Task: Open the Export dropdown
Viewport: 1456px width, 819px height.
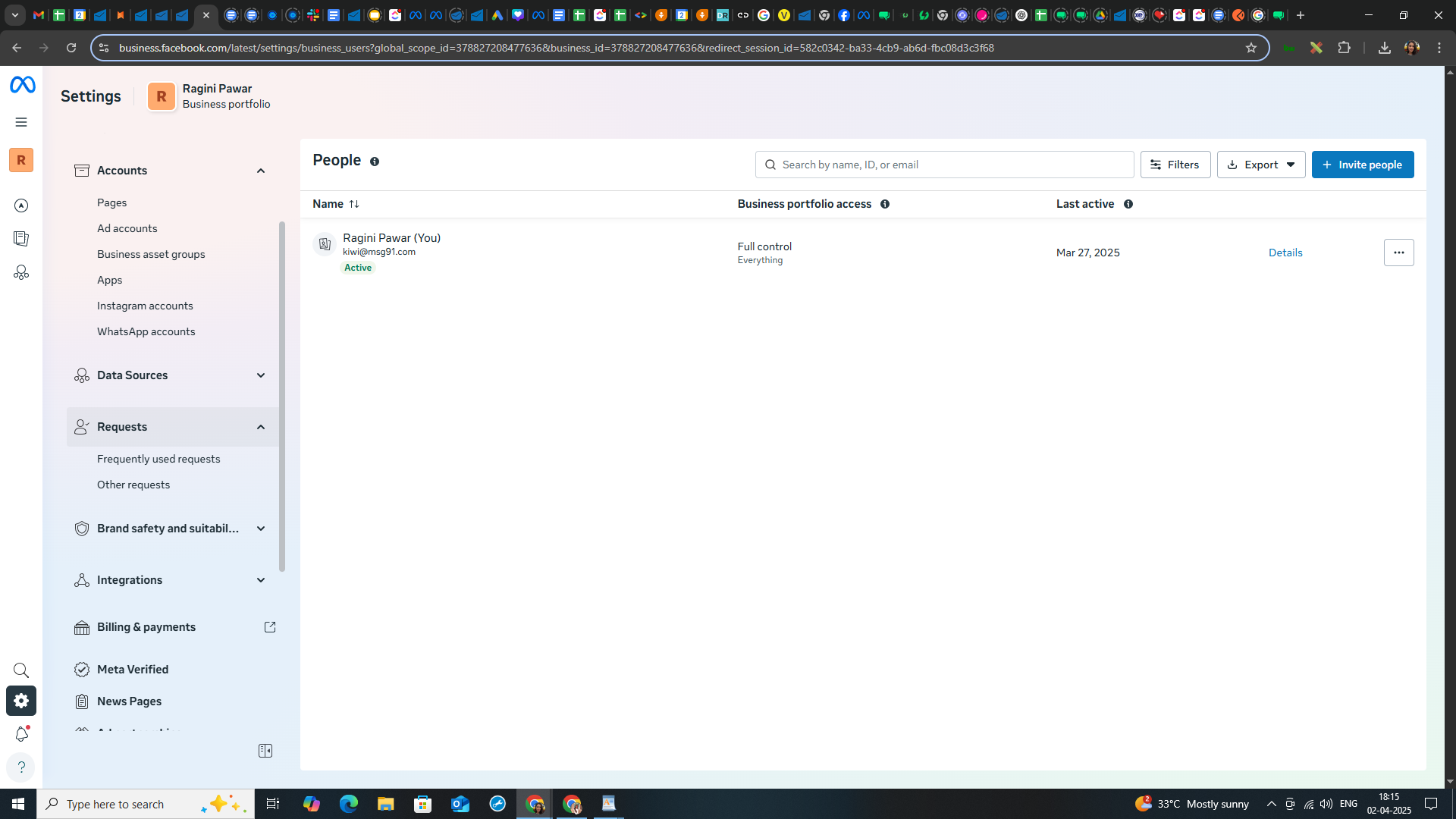Action: [1260, 165]
